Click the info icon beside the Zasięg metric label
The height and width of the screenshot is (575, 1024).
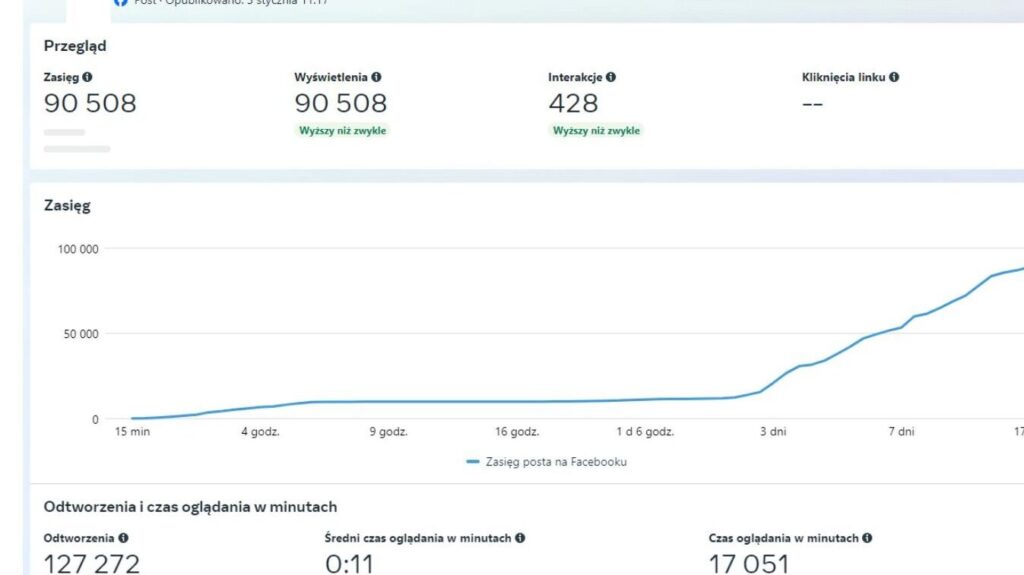coord(88,77)
